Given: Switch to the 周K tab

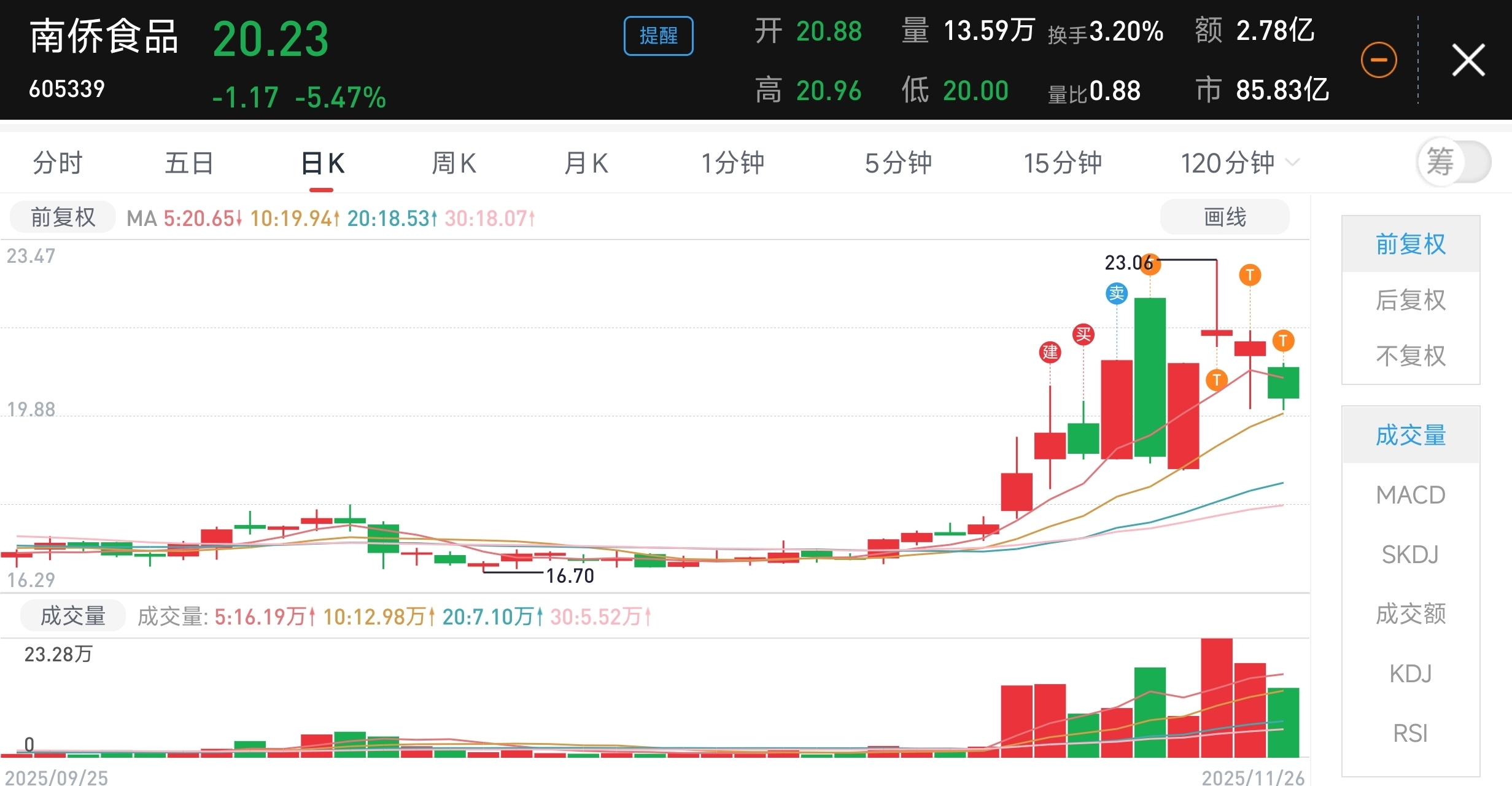Looking at the screenshot, I should pos(454,163).
